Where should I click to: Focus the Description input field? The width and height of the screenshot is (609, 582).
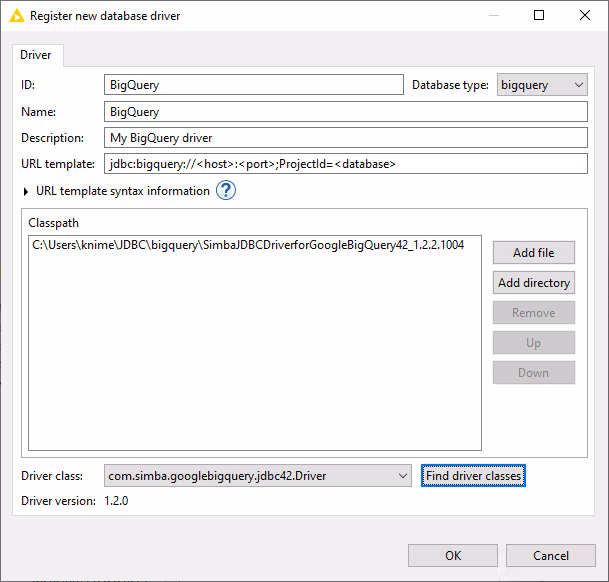coord(346,138)
